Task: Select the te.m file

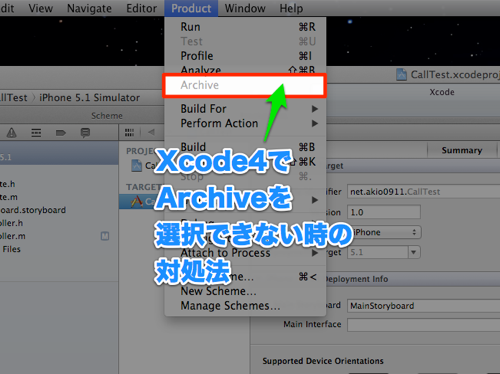Action: tap(9, 197)
